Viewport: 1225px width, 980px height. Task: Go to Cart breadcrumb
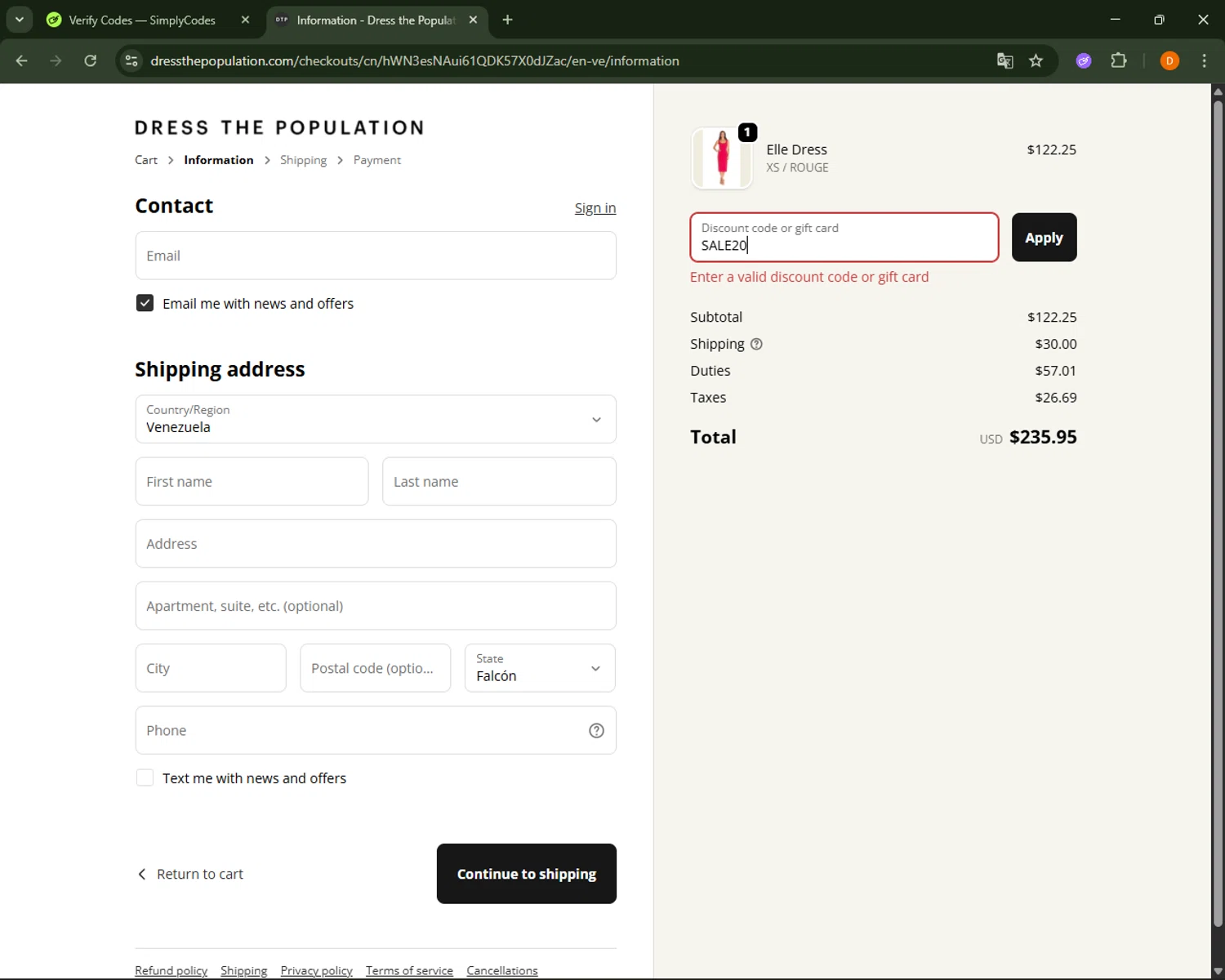coord(146,160)
